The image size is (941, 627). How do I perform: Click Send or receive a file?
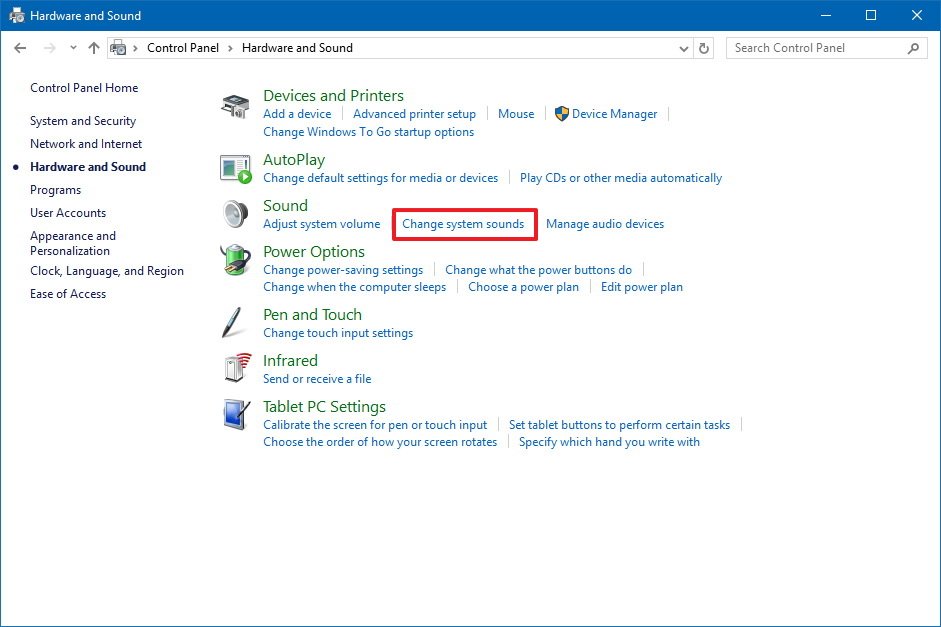tap(317, 379)
